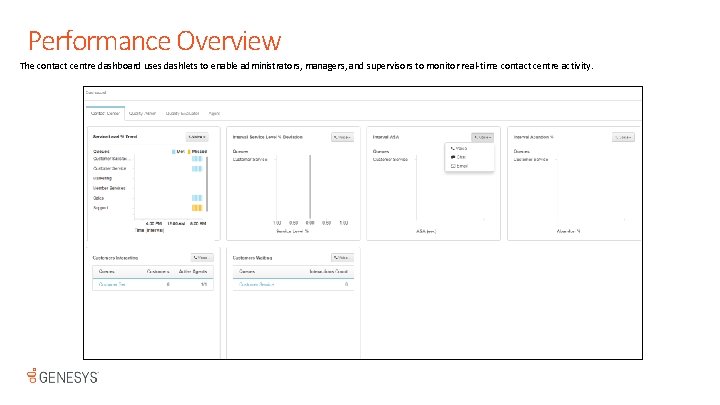This screenshot has width=720, height=405.
Task: Open the Quality Admin tab
Action: pos(142,113)
